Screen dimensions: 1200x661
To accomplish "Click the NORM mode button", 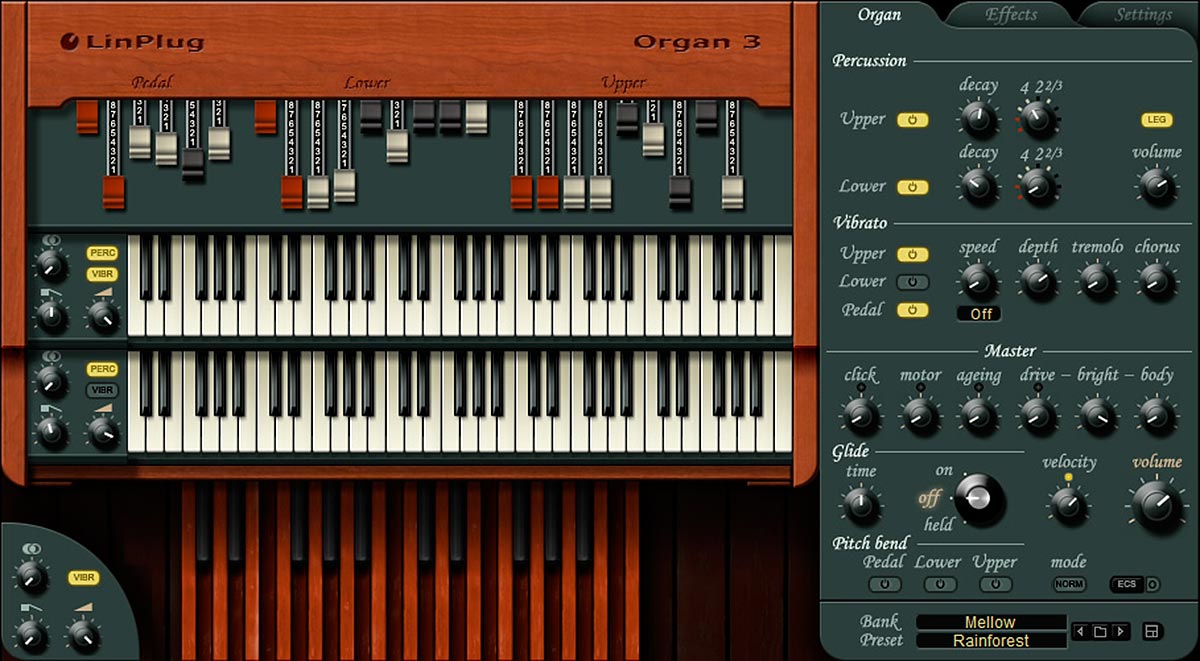I will coord(1069,584).
